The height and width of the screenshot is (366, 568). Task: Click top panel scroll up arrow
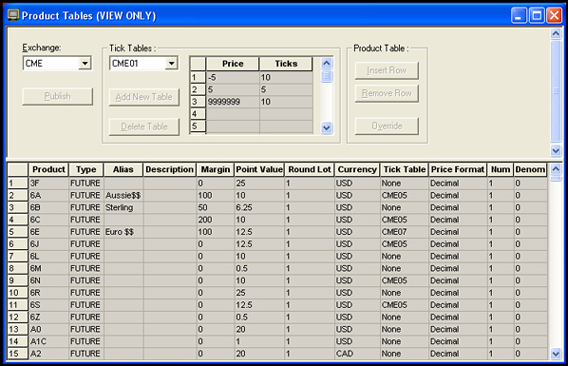[556, 34]
